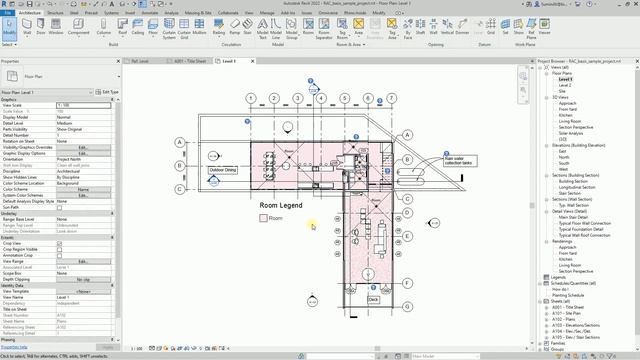This screenshot has width=640, height=360.
Task: Click the Curtain System tool
Action: (x=169, y=29)
